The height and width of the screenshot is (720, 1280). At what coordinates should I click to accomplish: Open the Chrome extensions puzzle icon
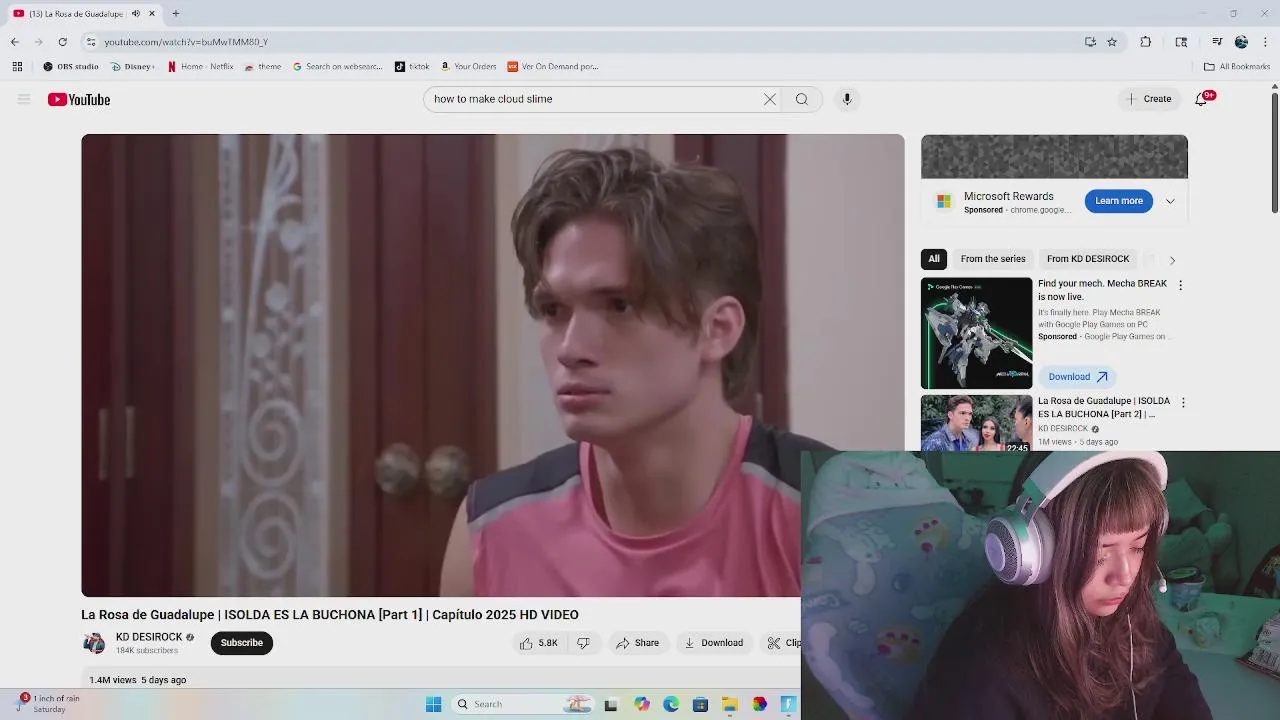coord(1146,42)
